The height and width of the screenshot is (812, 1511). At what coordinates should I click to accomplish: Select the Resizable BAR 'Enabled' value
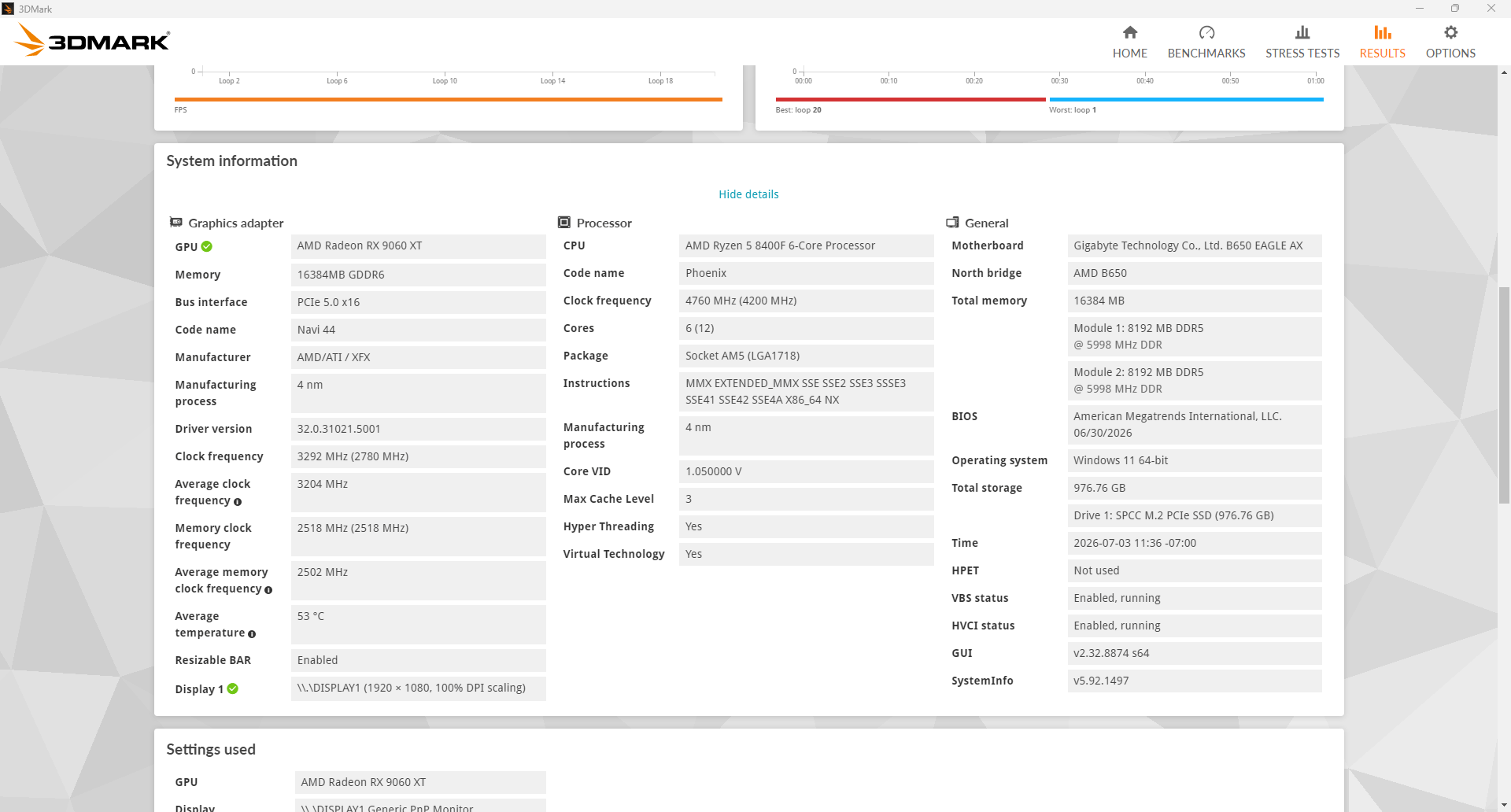click(x=419, y=660)
